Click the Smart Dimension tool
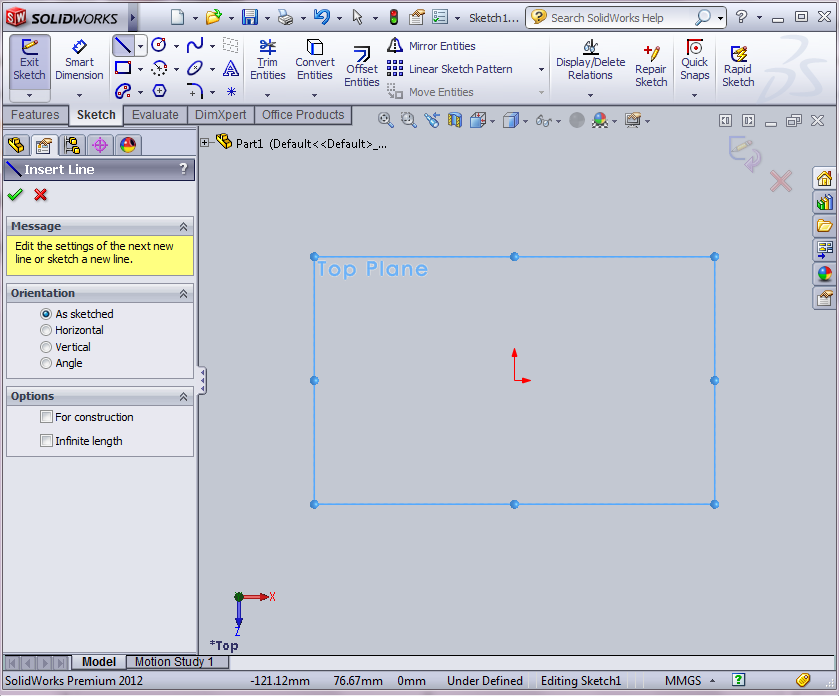Screen dimensions: 839x696 tap(79, 60)
